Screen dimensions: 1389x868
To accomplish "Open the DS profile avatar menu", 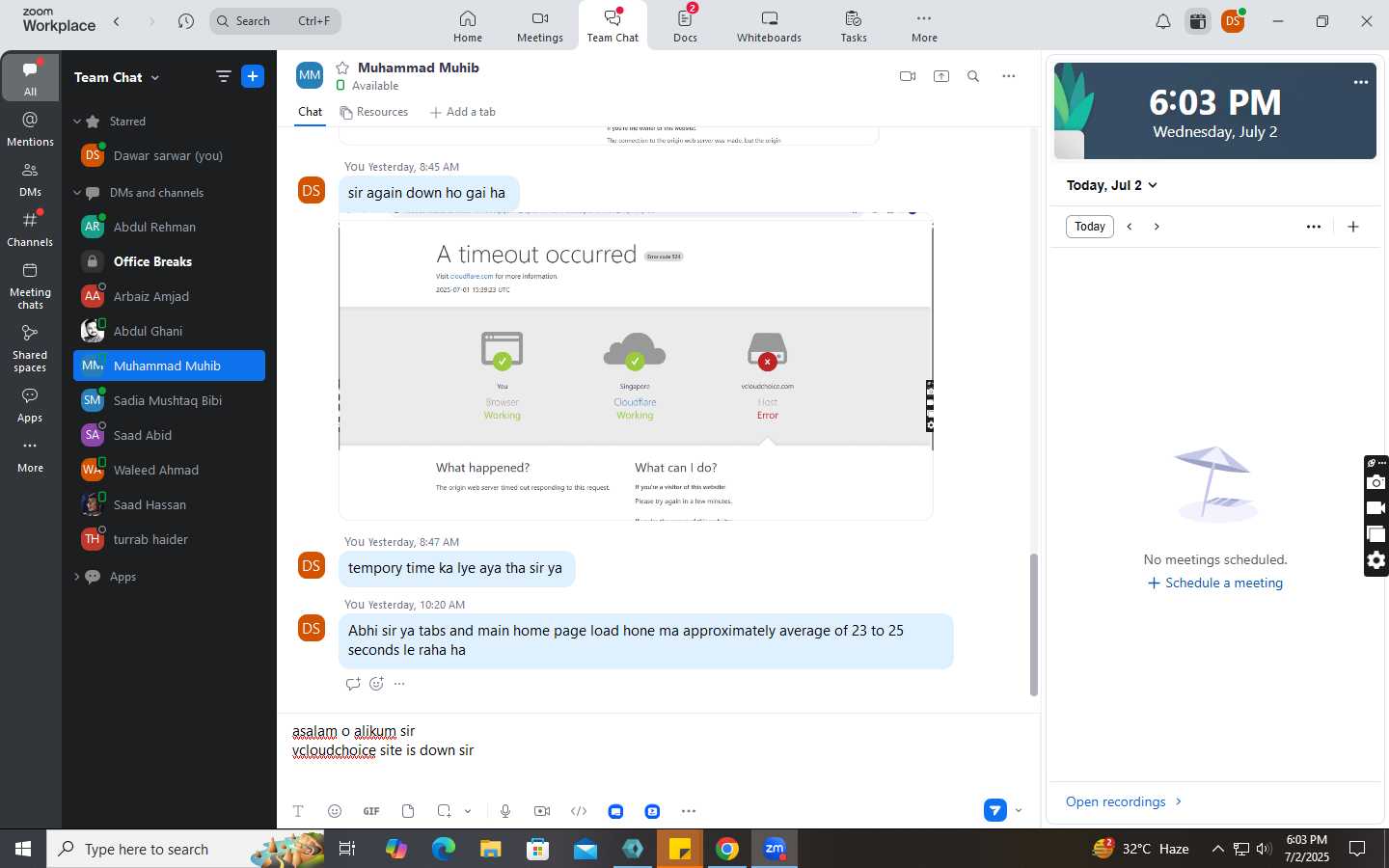I will pos(1233,21).
